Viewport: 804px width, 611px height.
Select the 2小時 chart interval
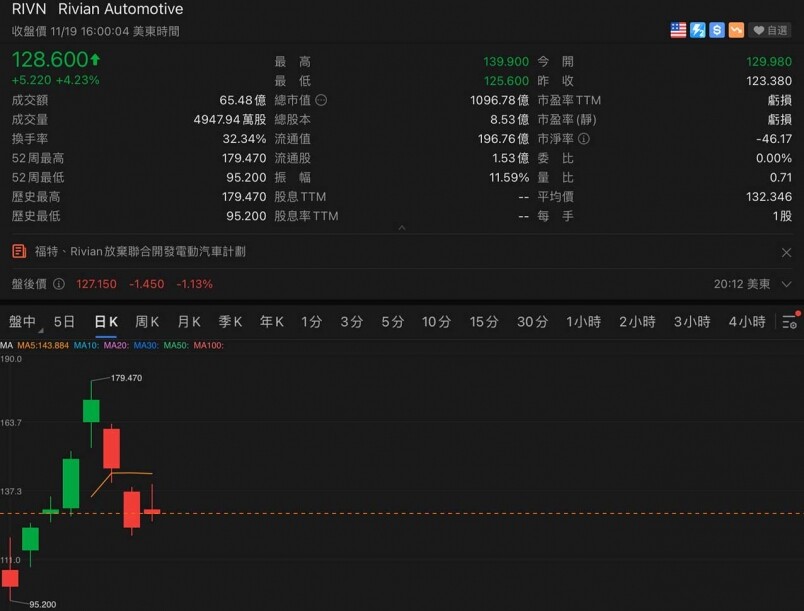637,322
